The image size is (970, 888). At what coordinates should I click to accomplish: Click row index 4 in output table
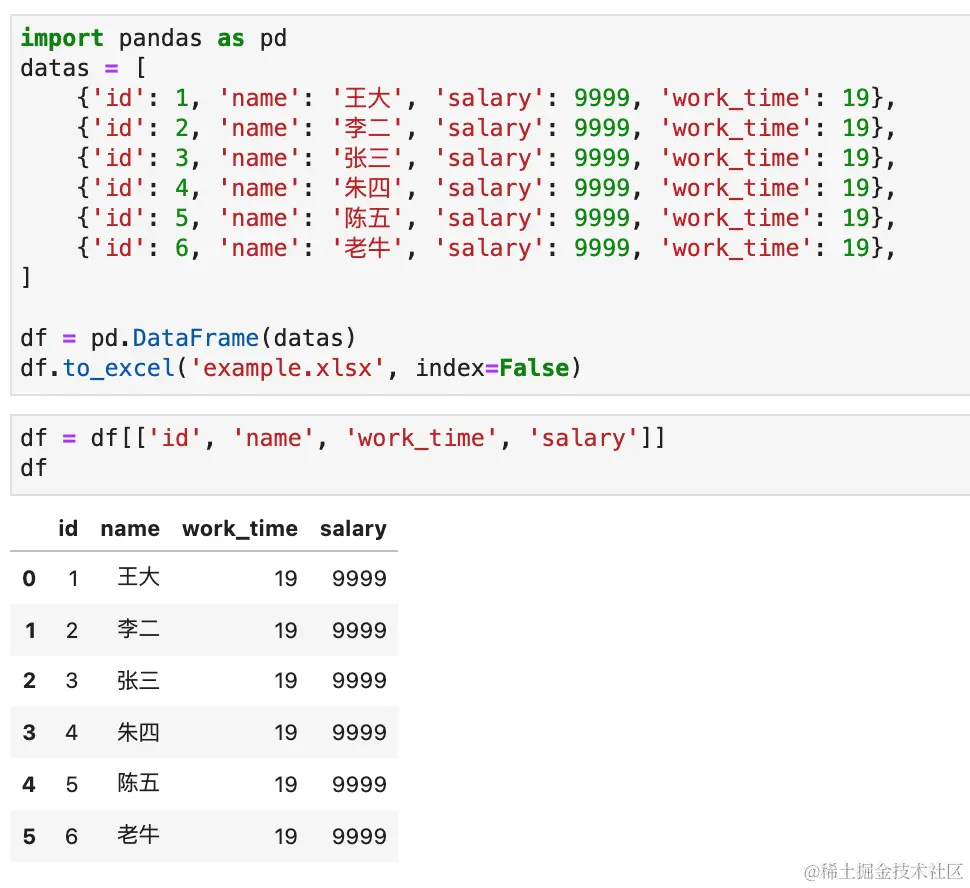[x=29, y=785]
